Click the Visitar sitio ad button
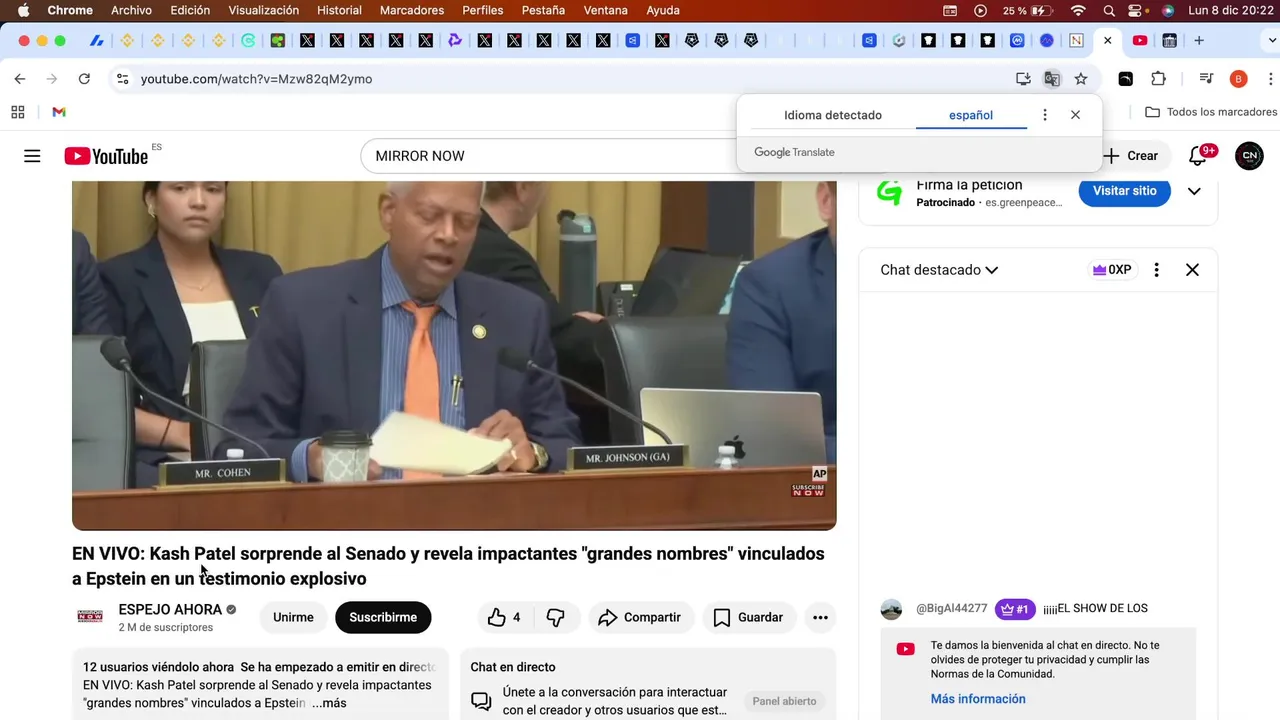The height and width of the screenshot is (720, 1280). coord(1124,191)
